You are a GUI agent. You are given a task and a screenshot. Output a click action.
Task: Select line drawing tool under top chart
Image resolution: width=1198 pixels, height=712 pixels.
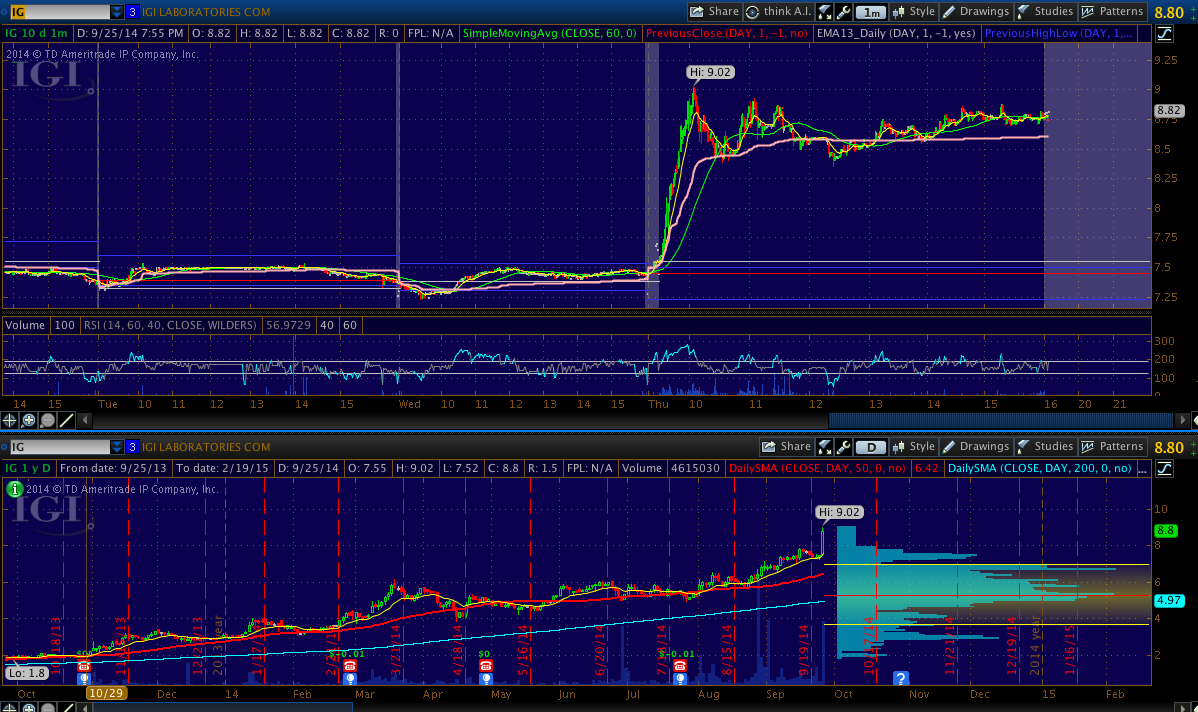pos(66,421)
